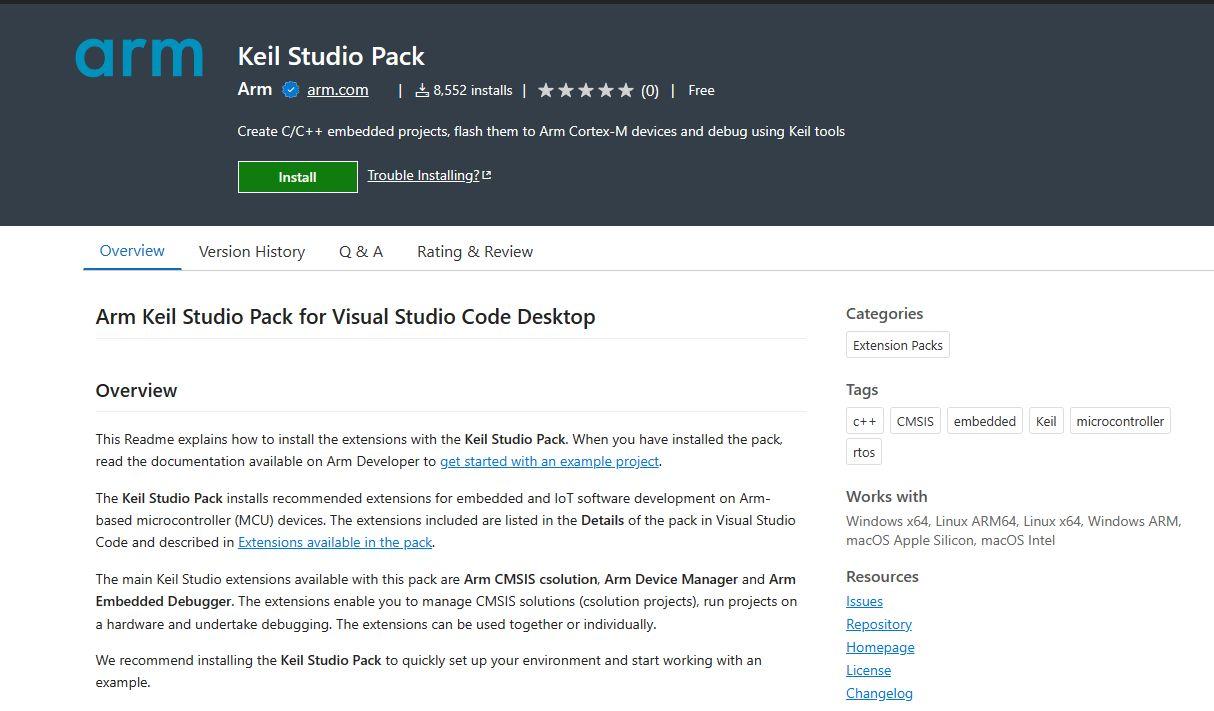Image resolution: width=1214 pixels, height=711 pixels.
Task: Click the Arm logo in the header
Action: tap(138, 57)
